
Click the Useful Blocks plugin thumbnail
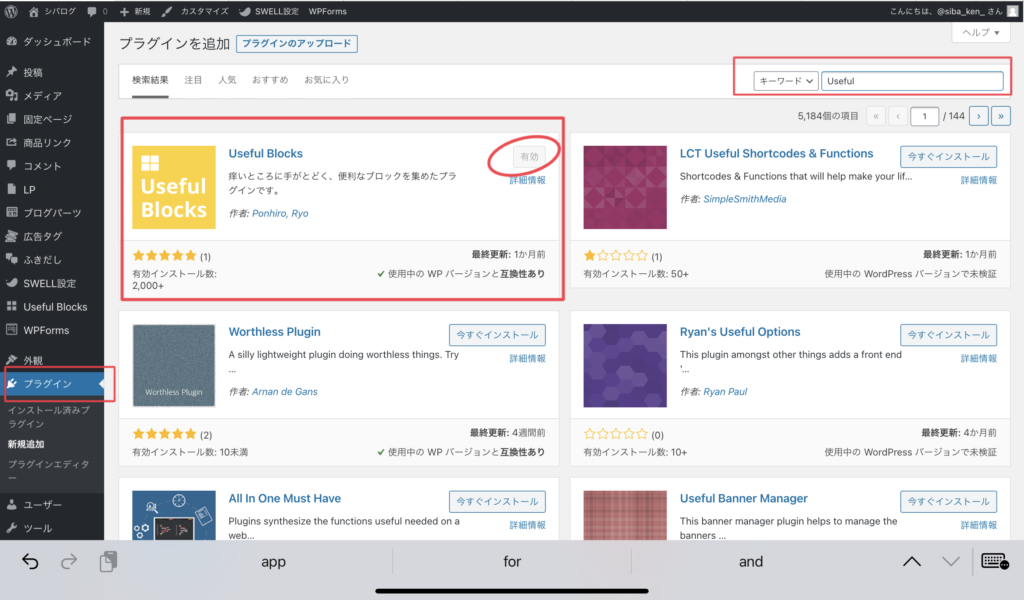pos(173,187)
